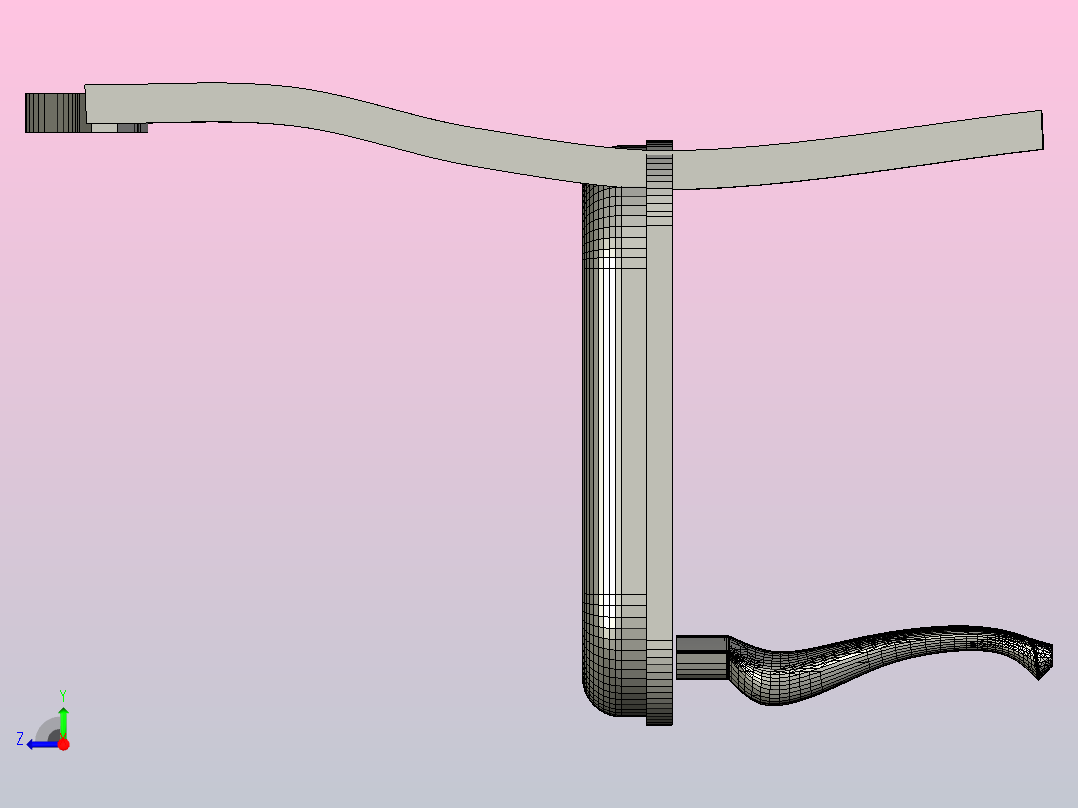Select the dark block joining lever to plate
Screen dimensions: 1078x808
point(701,657)
